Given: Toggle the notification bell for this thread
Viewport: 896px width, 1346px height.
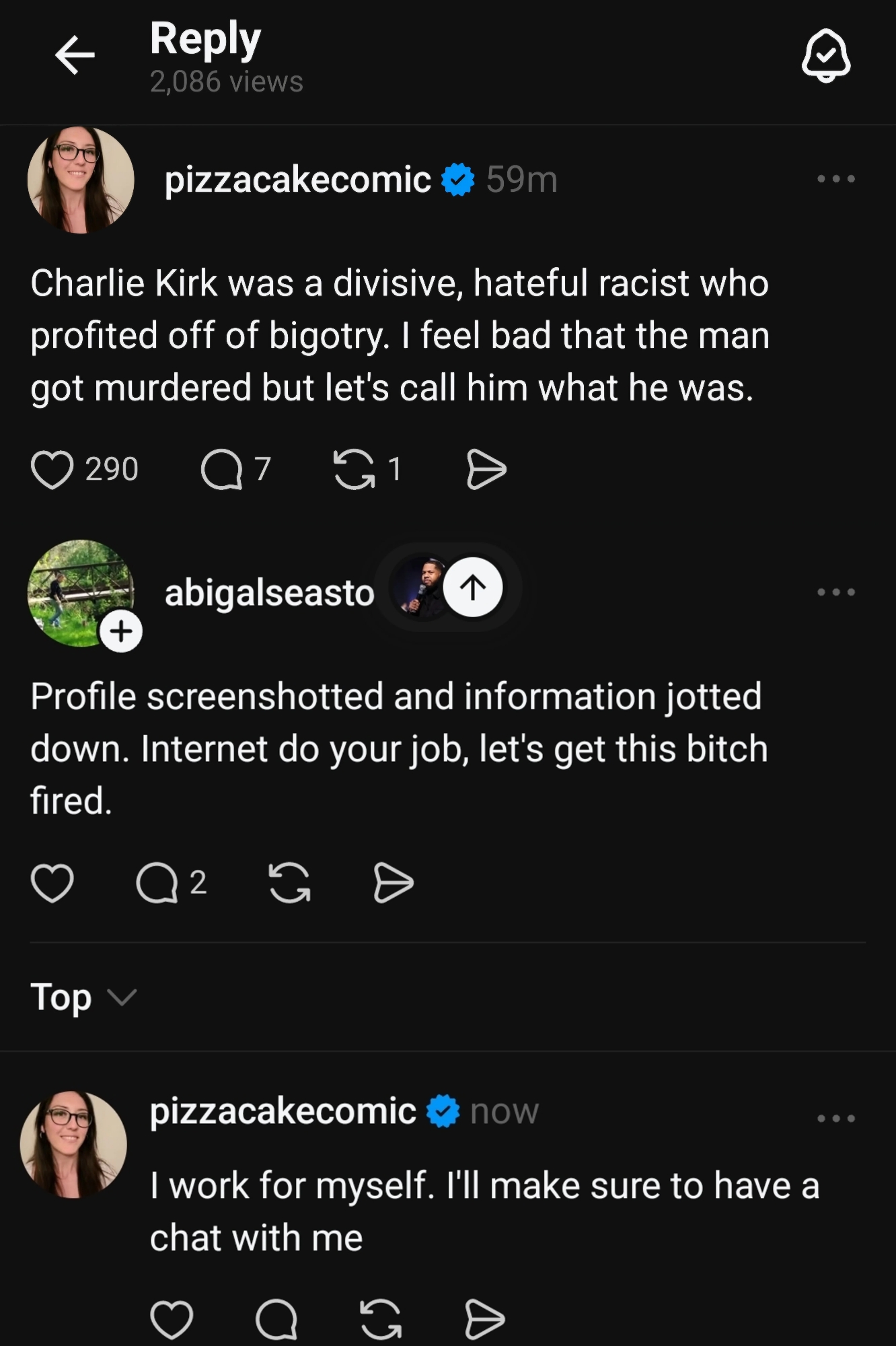Looking at the screenshot, I should 825,56.
